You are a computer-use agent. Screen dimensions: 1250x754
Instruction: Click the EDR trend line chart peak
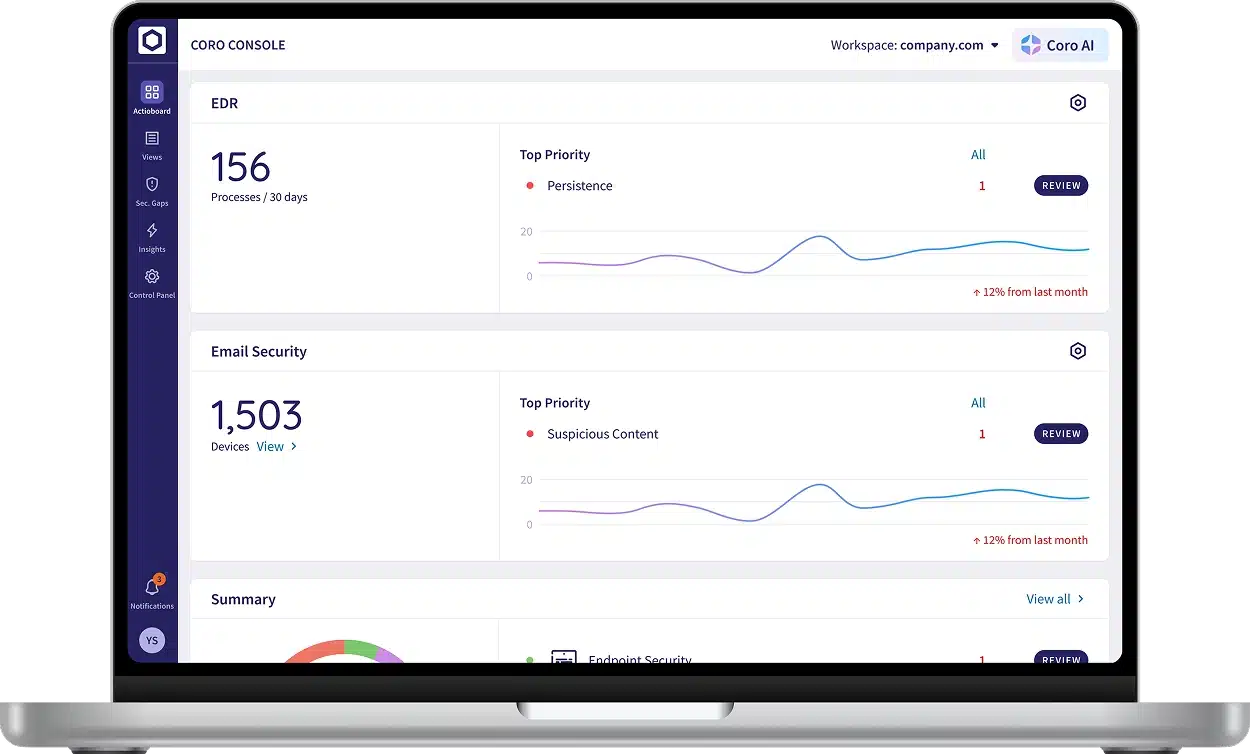tap(820, 237)
